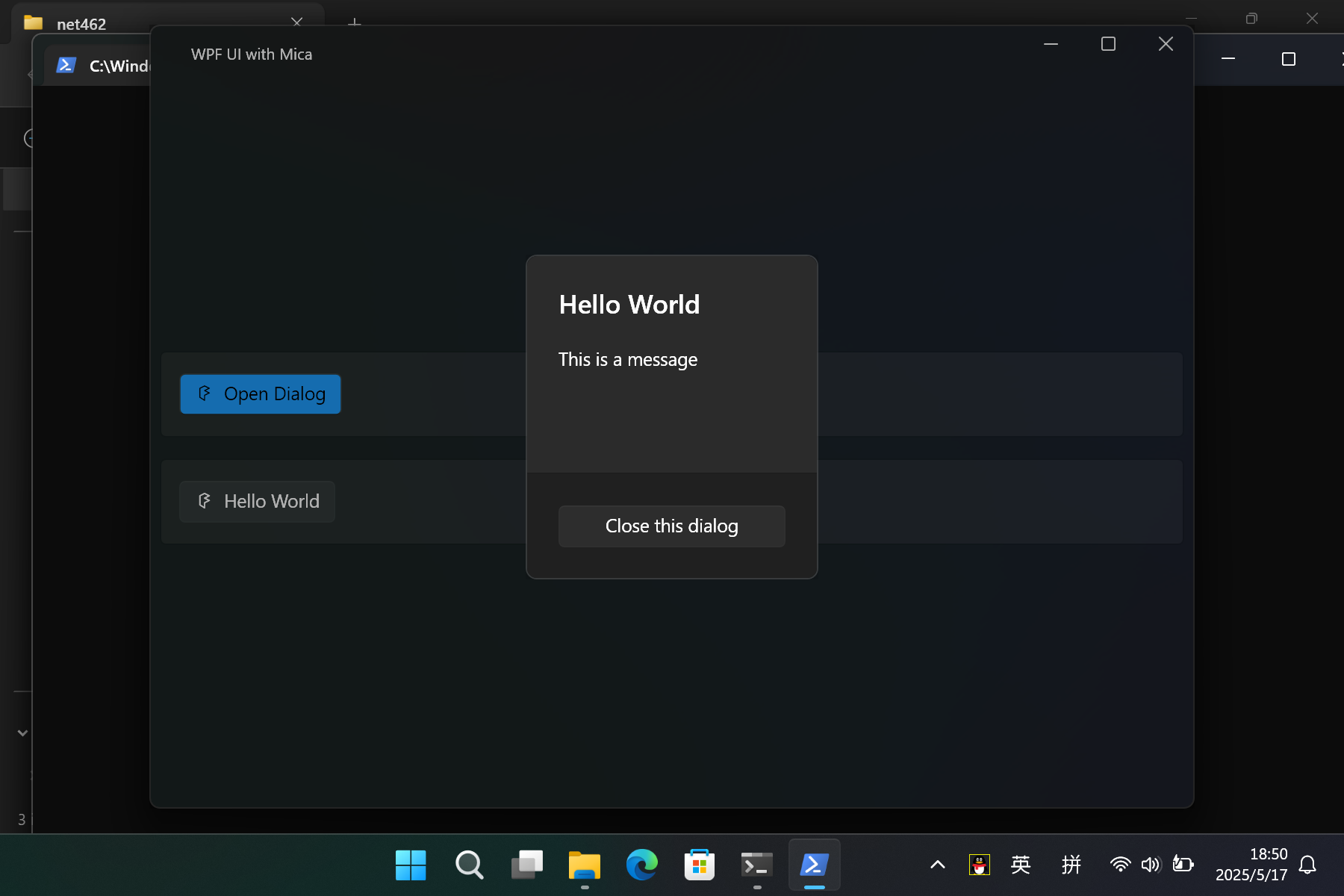Select the 'This is a message' text
This screenshot has height=896, width=1344.
(x=628, y=360)
